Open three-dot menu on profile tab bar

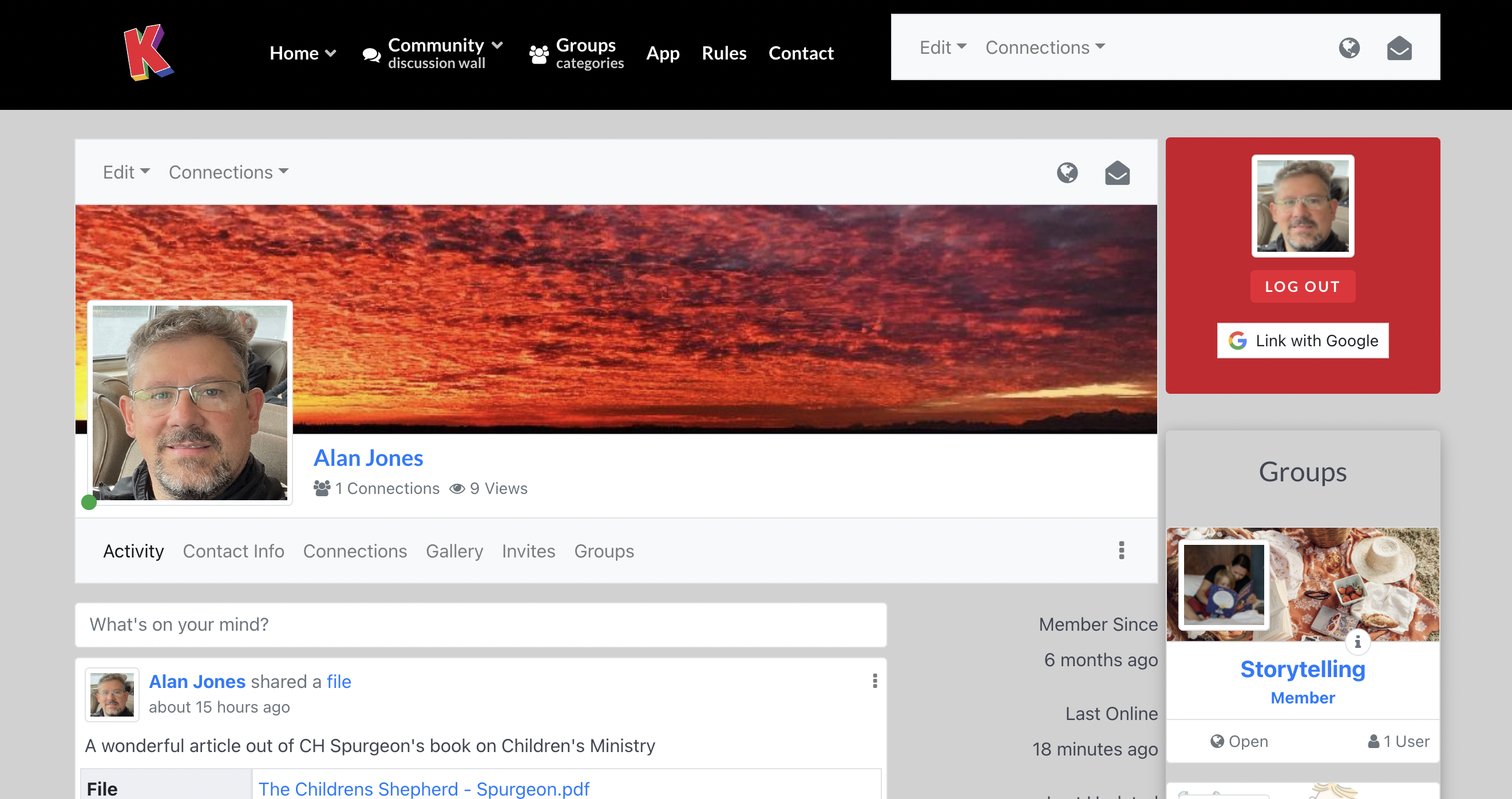tap(1121, 550)
